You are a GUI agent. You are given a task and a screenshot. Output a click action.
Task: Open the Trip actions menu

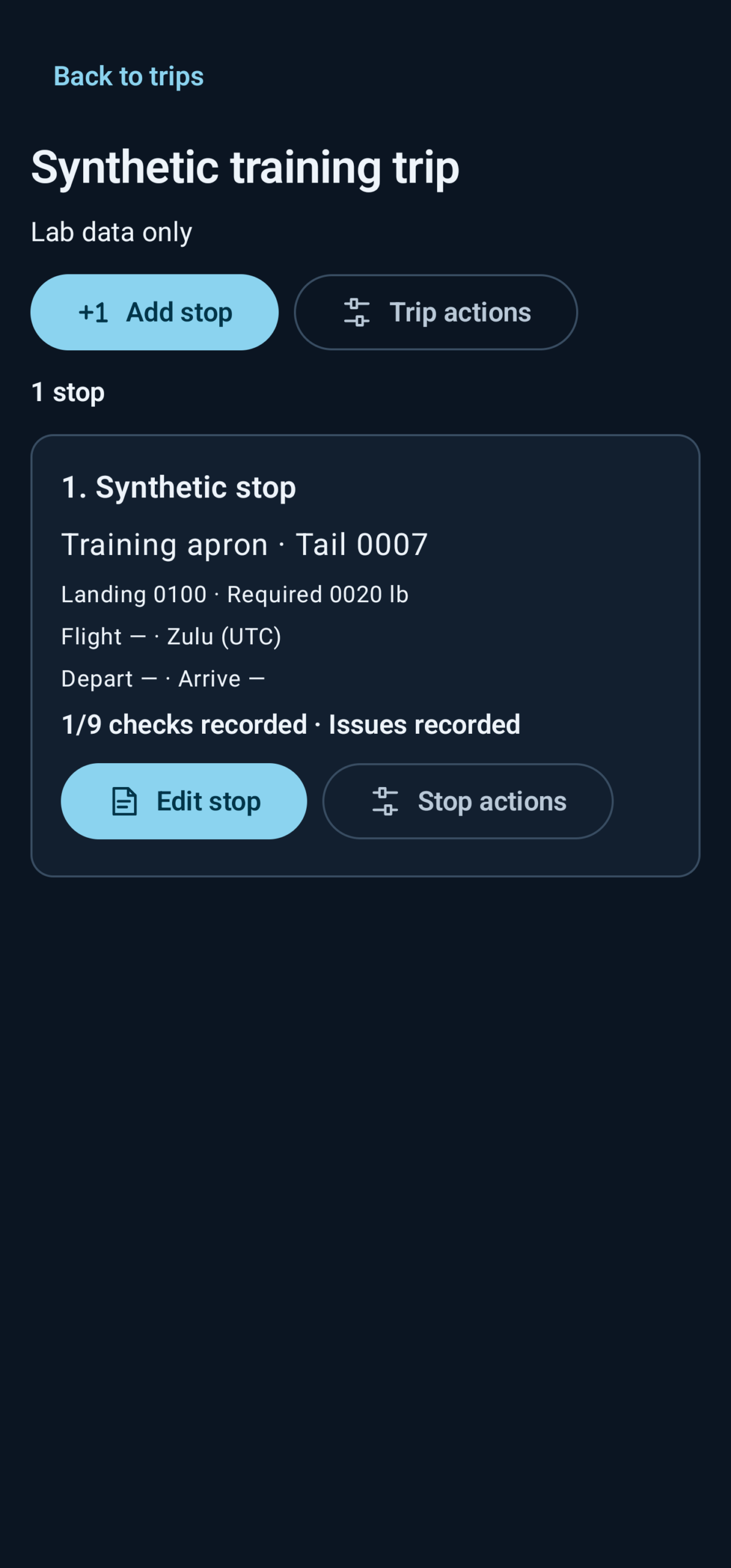(x=436, y=312)
